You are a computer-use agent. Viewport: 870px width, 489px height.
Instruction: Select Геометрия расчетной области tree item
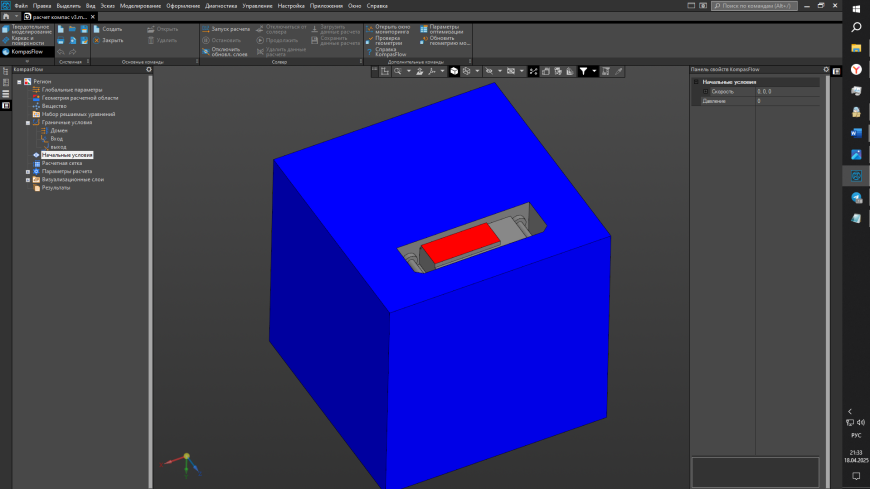80,98
